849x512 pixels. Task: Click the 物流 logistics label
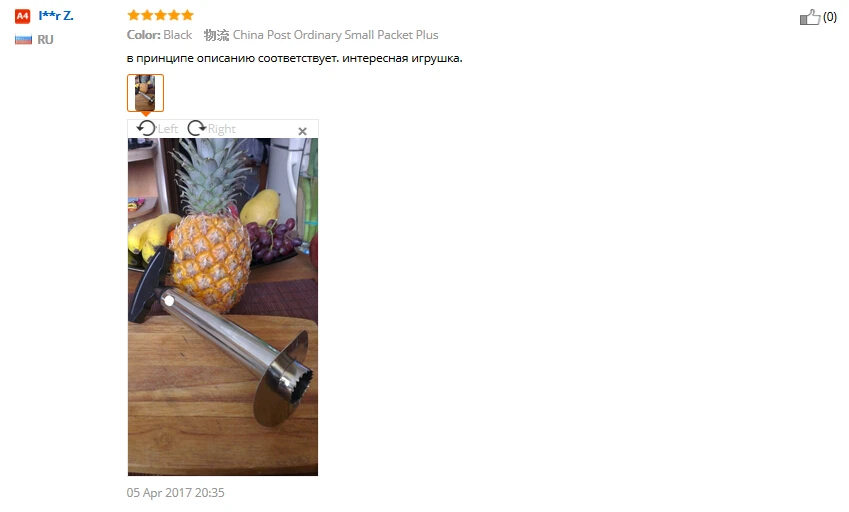[x=216, y=35]
